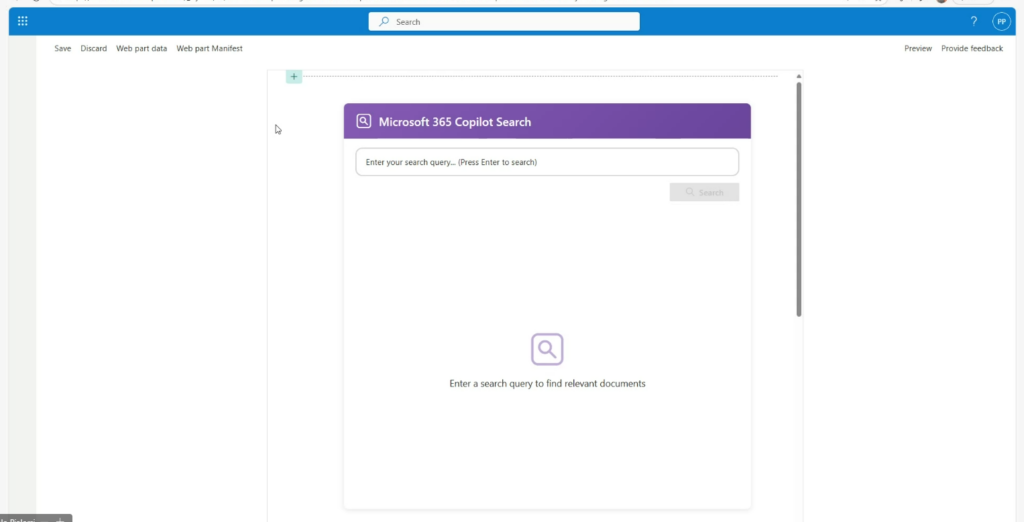Image resolution: width=1024 pixels, height=522 pixels.
Task: Click the Preview button
Action: tap(918, 48)
